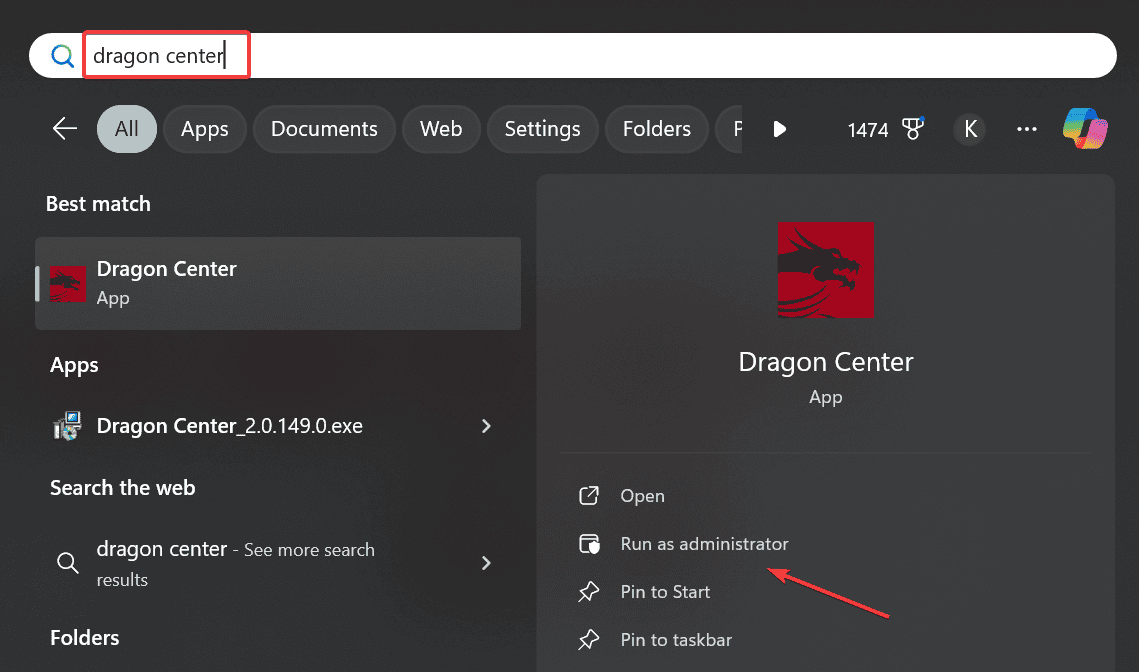Switch to the Settings filter tab

[543, 129]
